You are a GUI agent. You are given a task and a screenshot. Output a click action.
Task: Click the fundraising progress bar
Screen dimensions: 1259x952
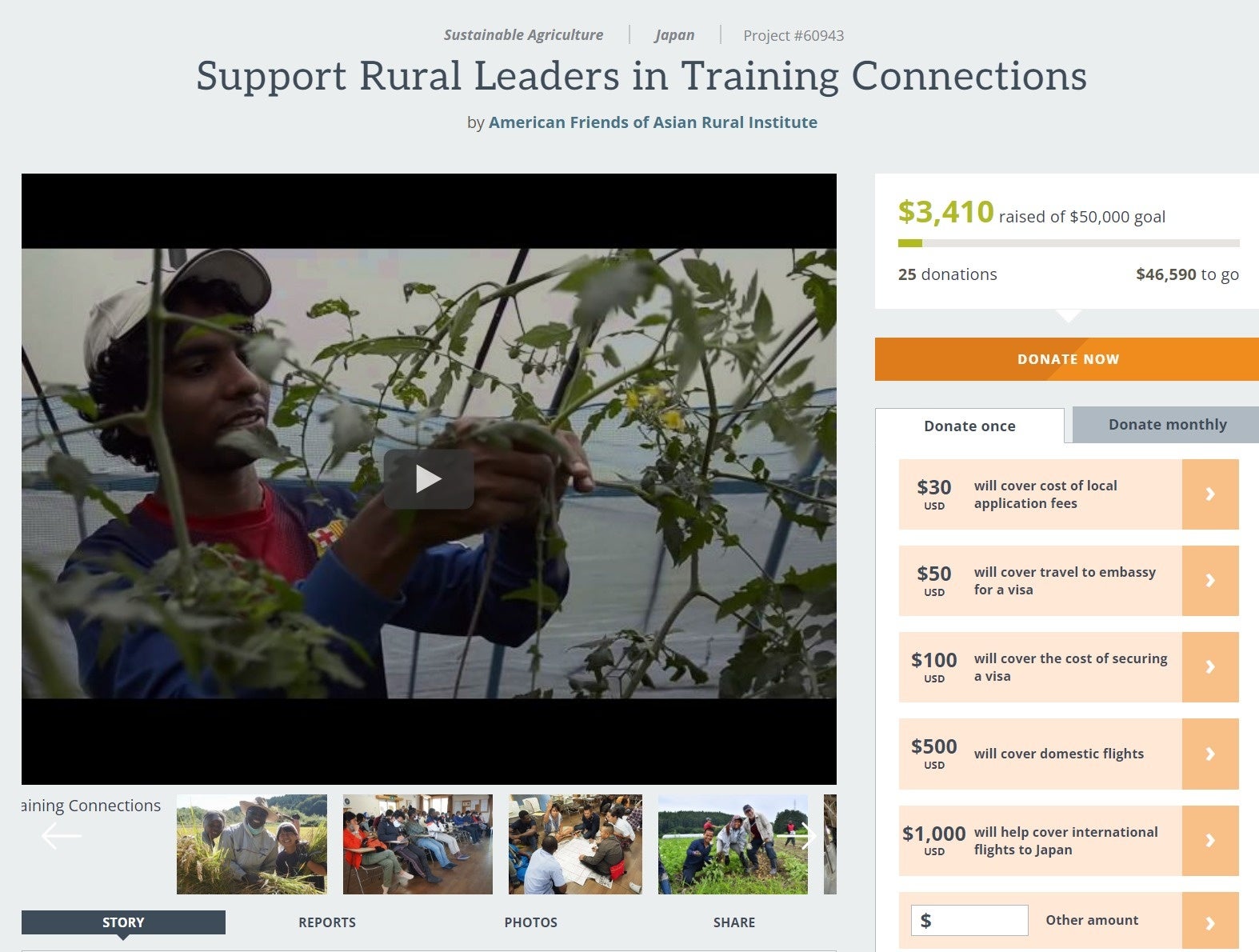click(x=1069, y=243)
